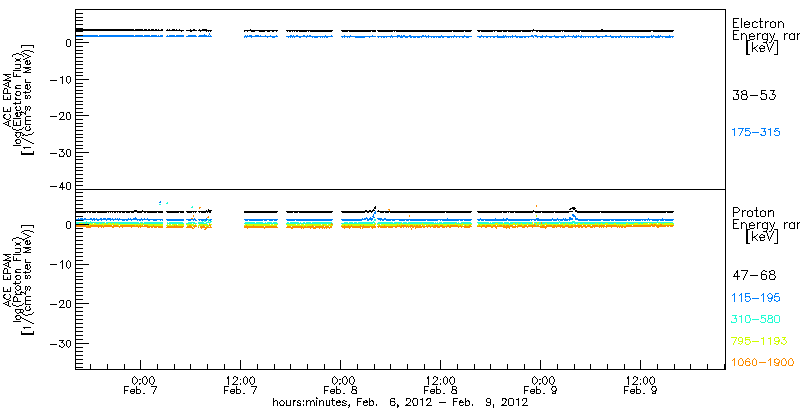Click the 12:00 Feb. 8 tick label
The image size is (800, 410).
[x=442, y=386]
